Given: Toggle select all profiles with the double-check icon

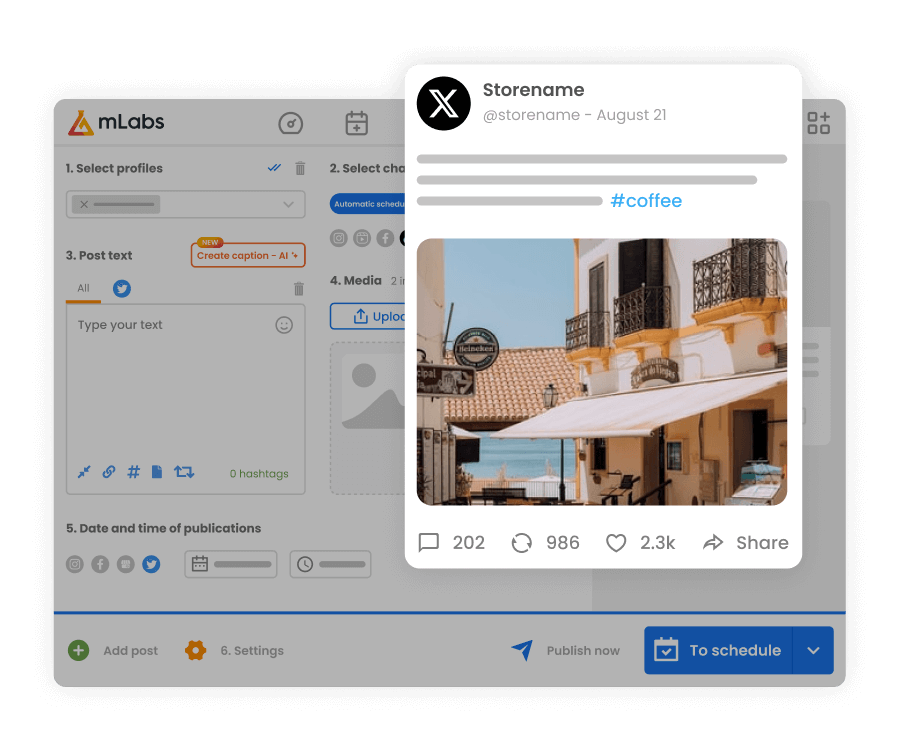Looking at the screenshot, I should 274,168.
